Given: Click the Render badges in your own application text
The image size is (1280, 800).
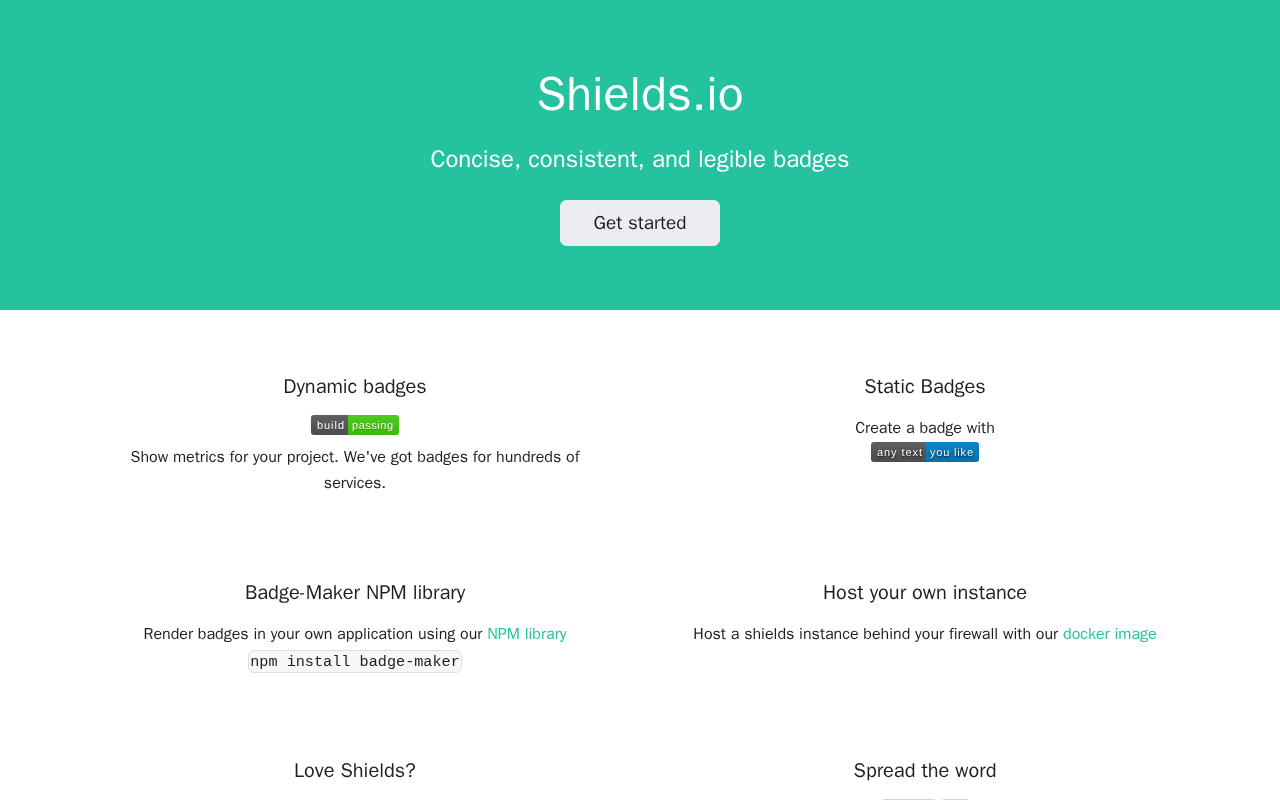Looking at the screenshot, I should (313, 634).
